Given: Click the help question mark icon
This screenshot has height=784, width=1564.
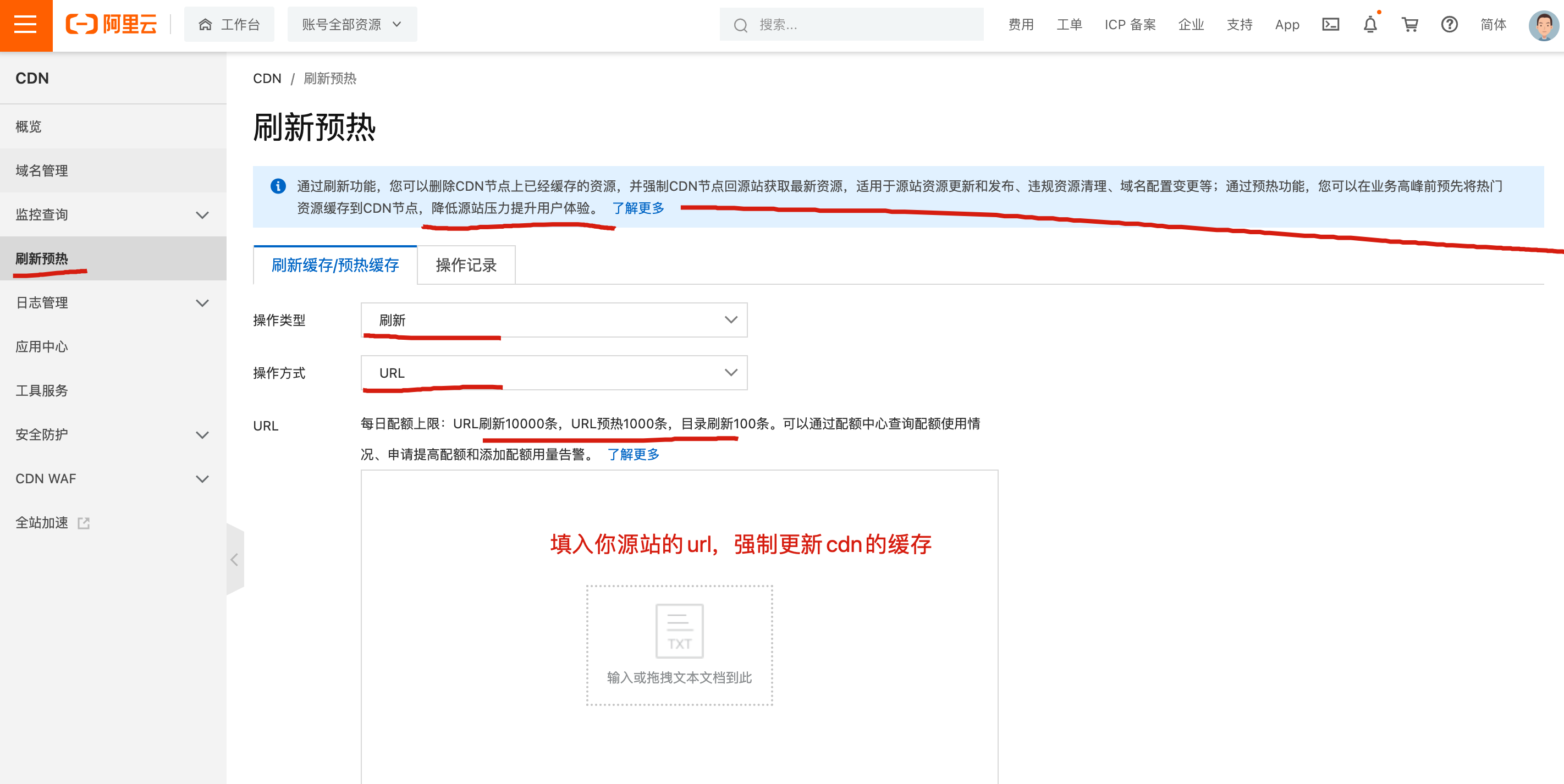Looking at the screenshot, I should (x=1449, y=25).
